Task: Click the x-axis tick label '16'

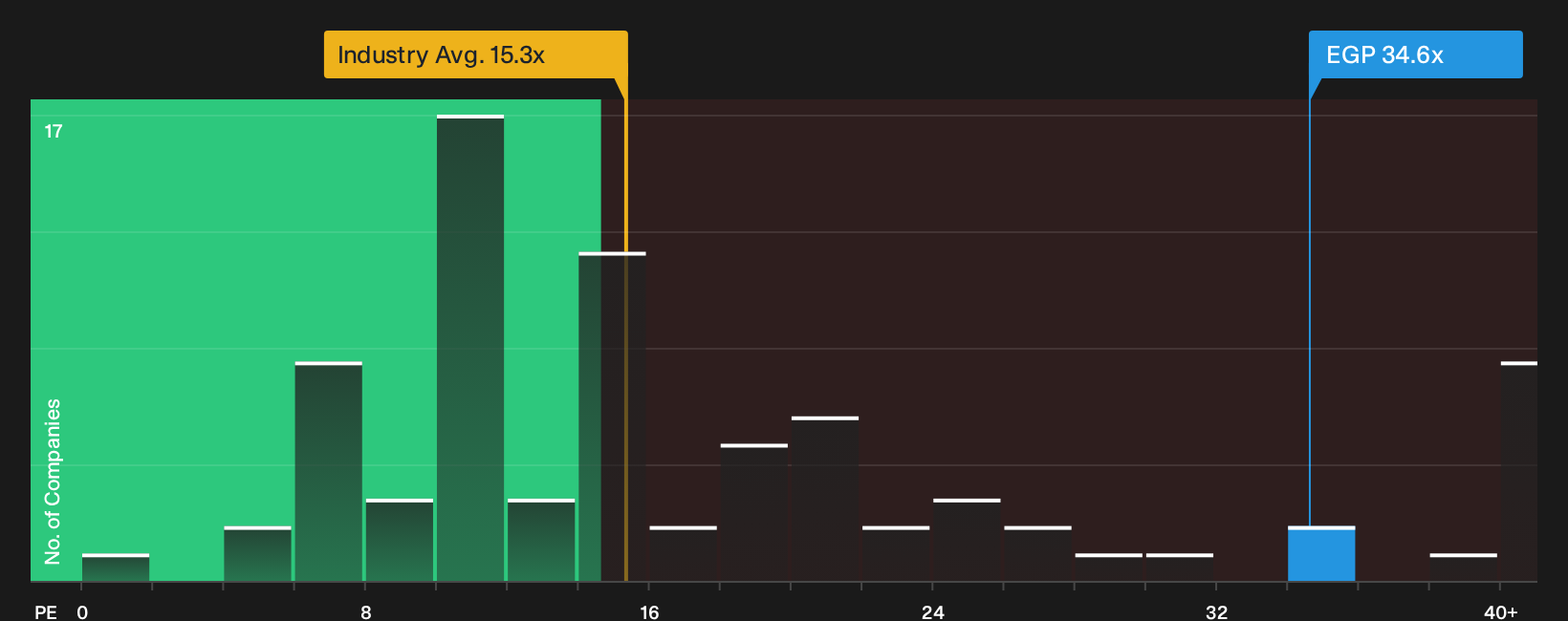Action: [649, 612]
